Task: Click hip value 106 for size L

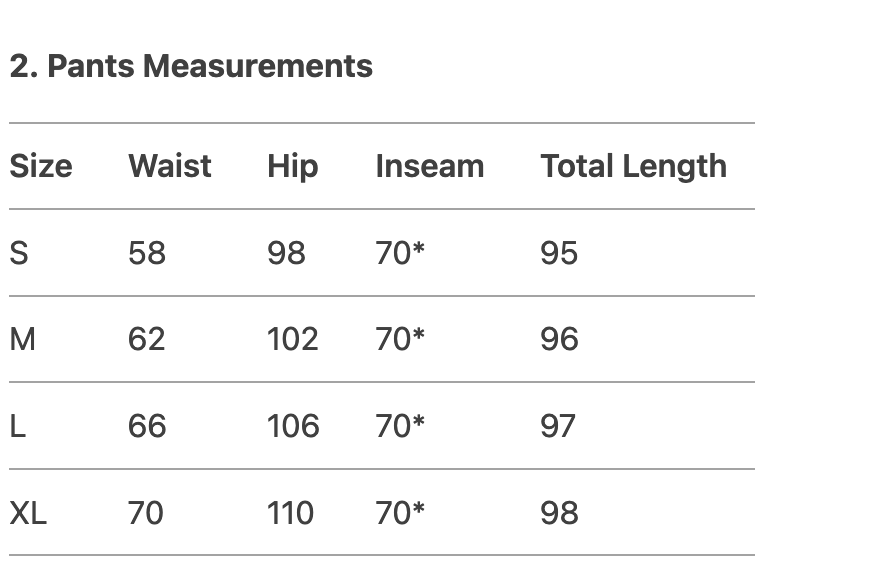Action: click(293, 426)
